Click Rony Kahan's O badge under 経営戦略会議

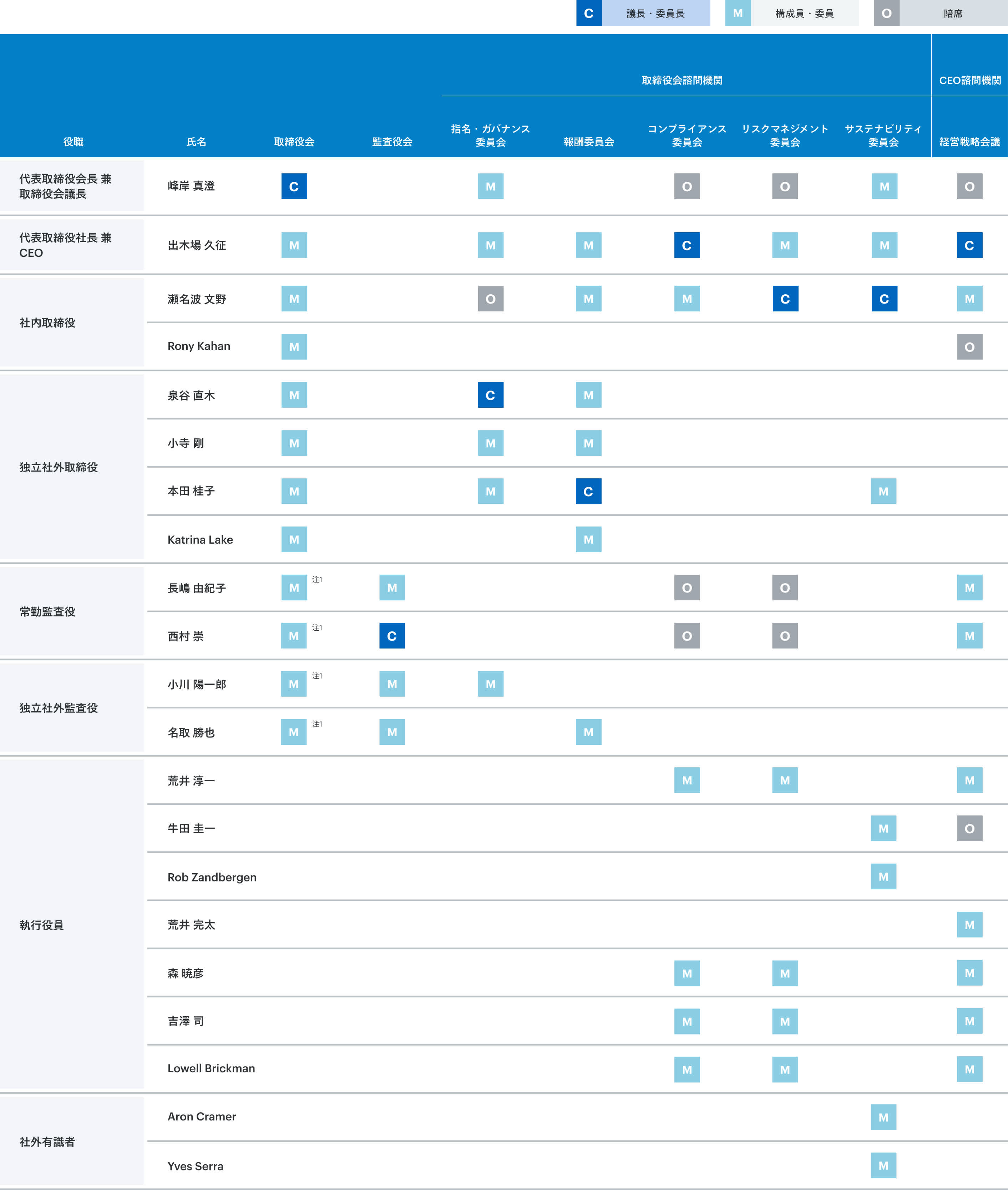tap(969, 347)
